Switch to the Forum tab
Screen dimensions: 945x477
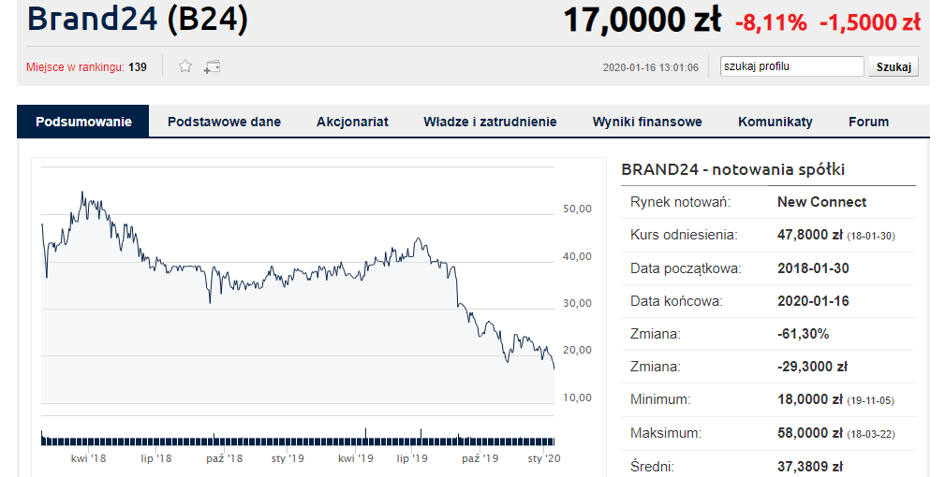868,122
